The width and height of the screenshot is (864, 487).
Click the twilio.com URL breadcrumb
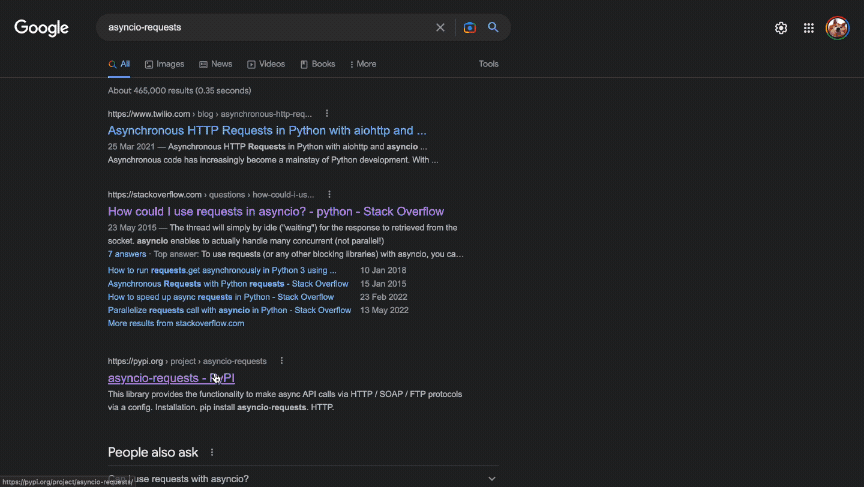pos(209,114)
